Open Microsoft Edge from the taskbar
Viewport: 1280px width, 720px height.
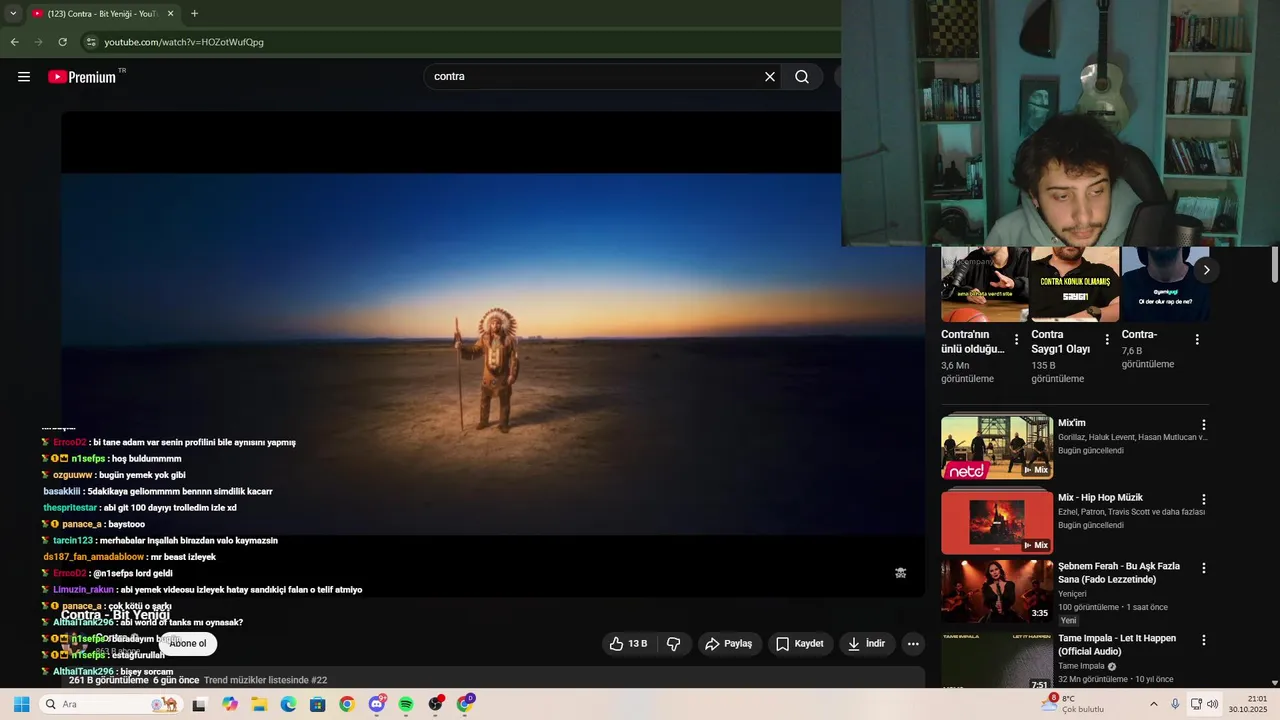pyautogui.click(x=288, y=704)
